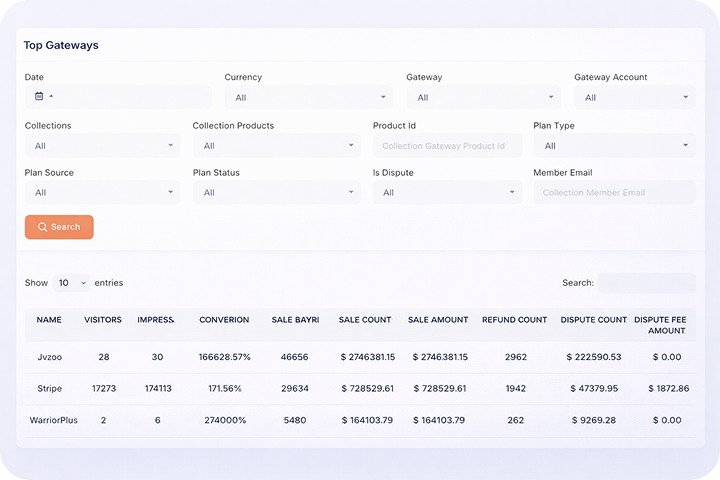Sort by Sale Count column header

[365, 320]
